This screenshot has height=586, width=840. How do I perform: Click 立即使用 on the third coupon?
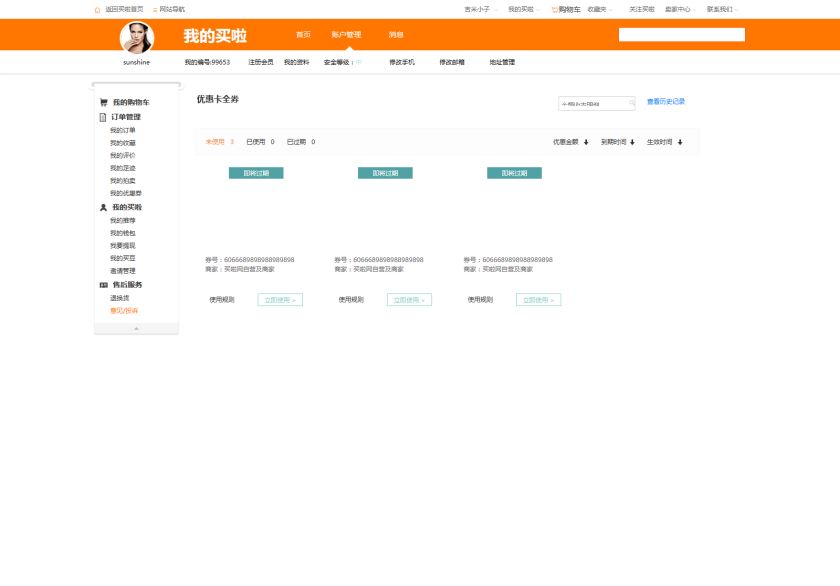[538, 300]
